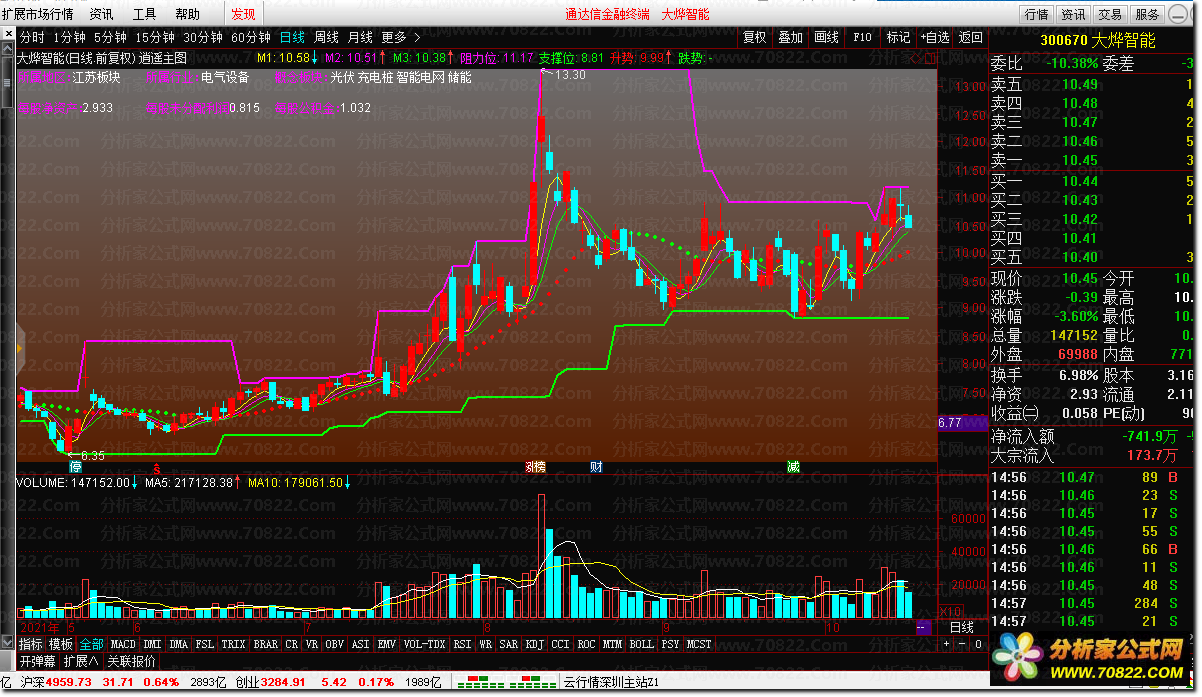This screenshot has height=697, width=1202.
Task: Select the BOLL indicator
Action: pyautogui.click(x=641, y=644)
